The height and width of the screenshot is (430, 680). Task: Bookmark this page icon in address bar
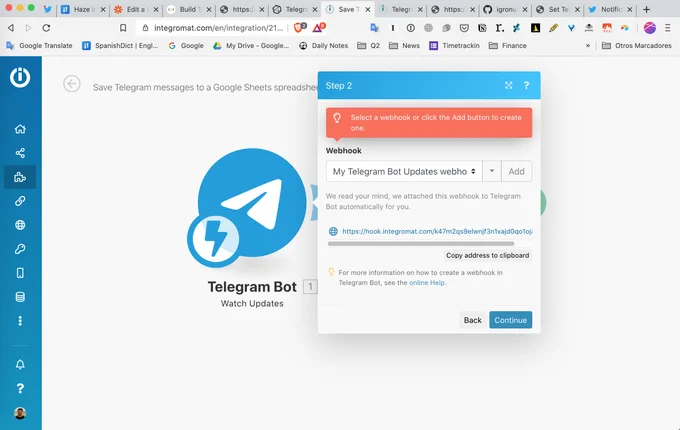point(123,28)
